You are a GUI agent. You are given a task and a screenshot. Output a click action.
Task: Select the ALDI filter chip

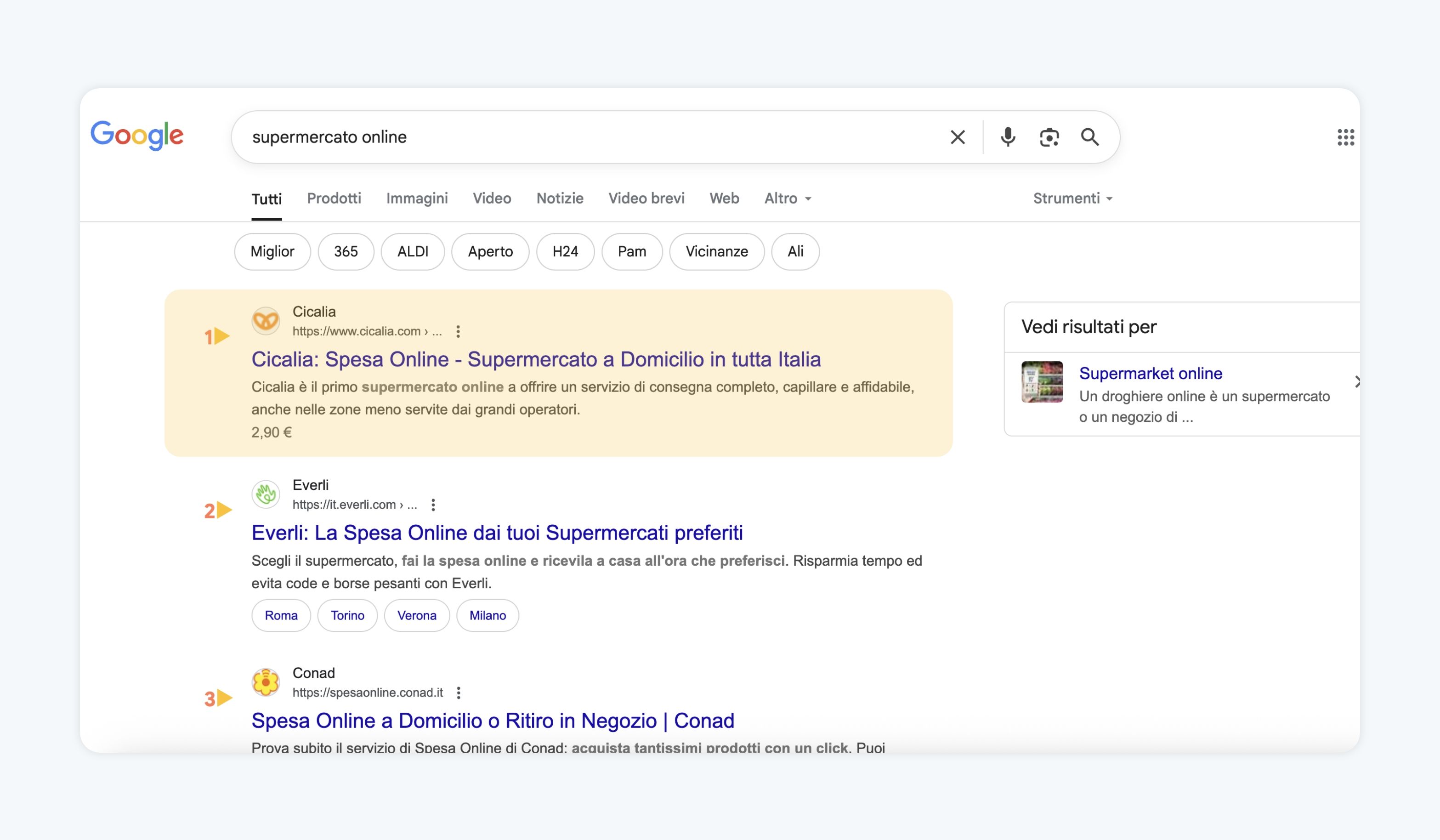tap(413, 251)
